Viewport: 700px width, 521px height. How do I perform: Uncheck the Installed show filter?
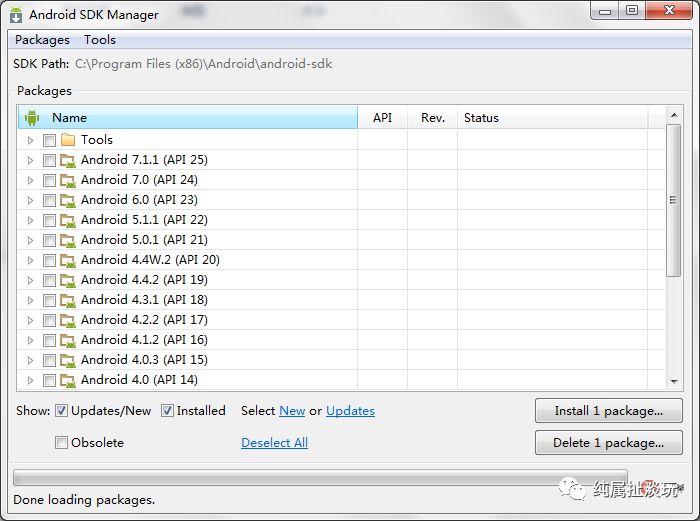pos(167,411)
